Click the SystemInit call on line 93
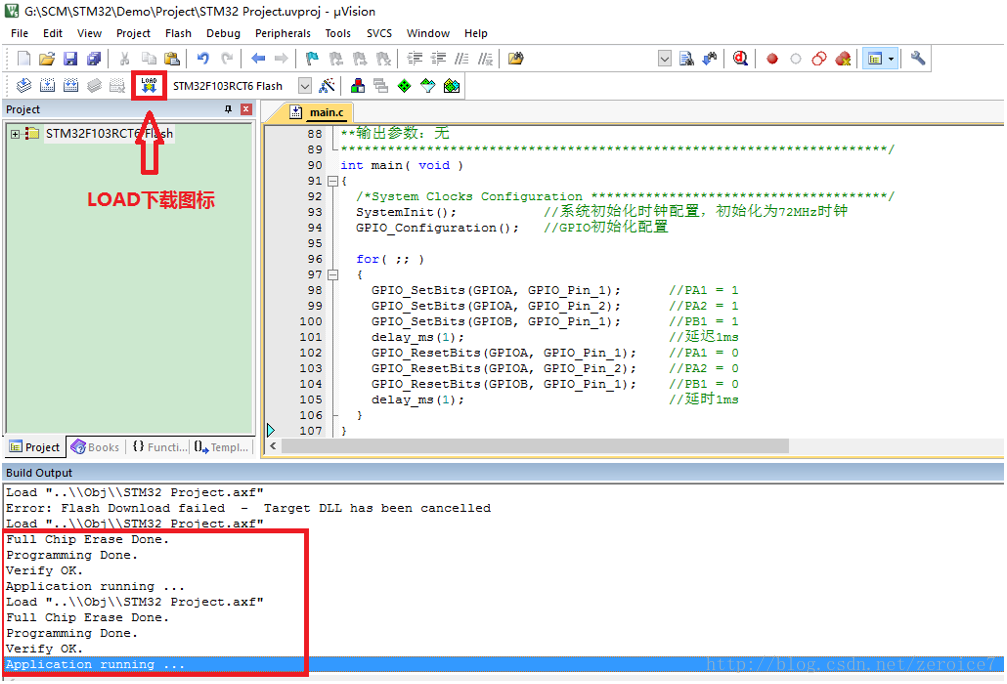 (x=406, y=212)
